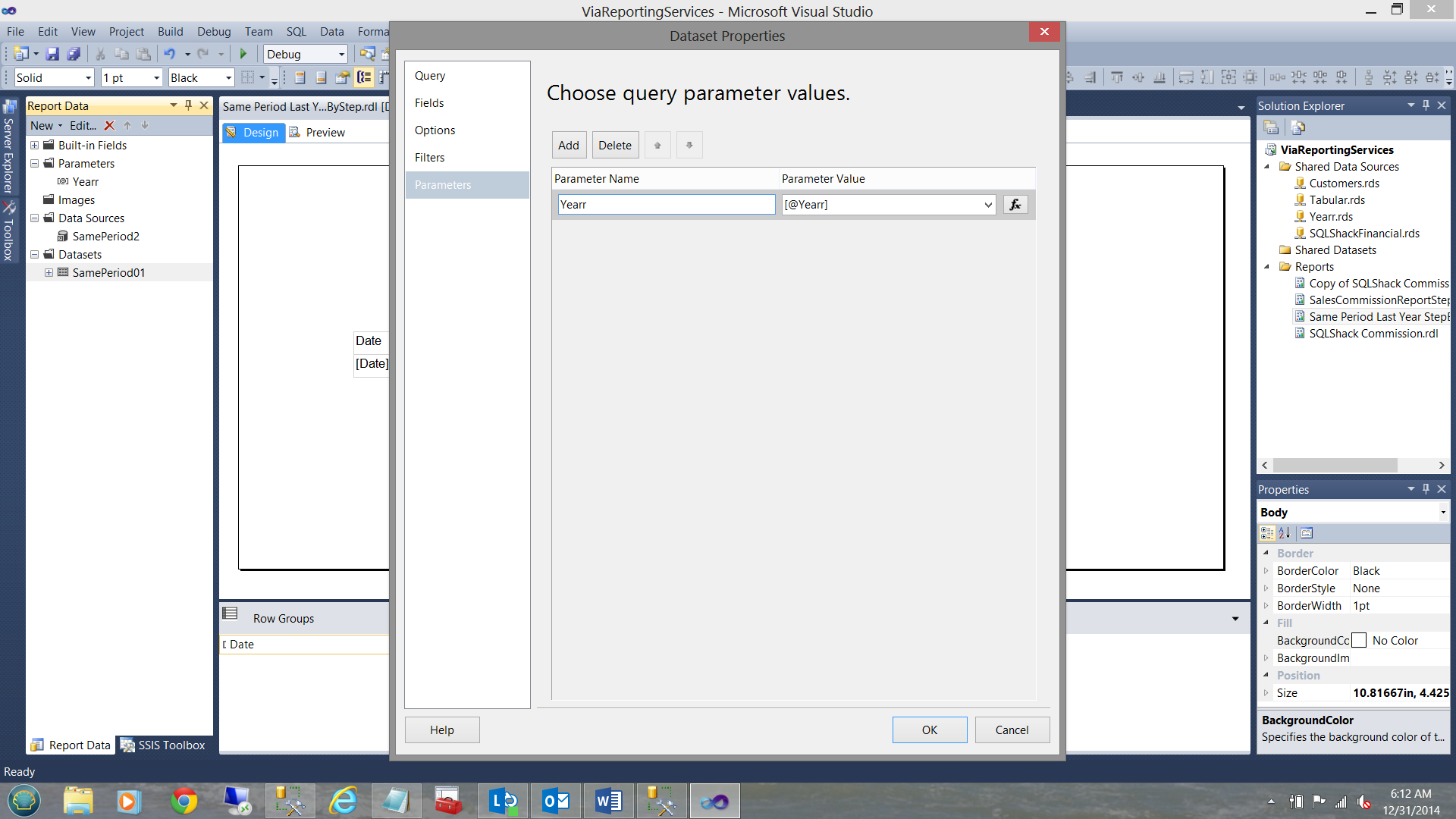Delete item with red X in Report Data
Screen dimensions: 1456x819
109,126
